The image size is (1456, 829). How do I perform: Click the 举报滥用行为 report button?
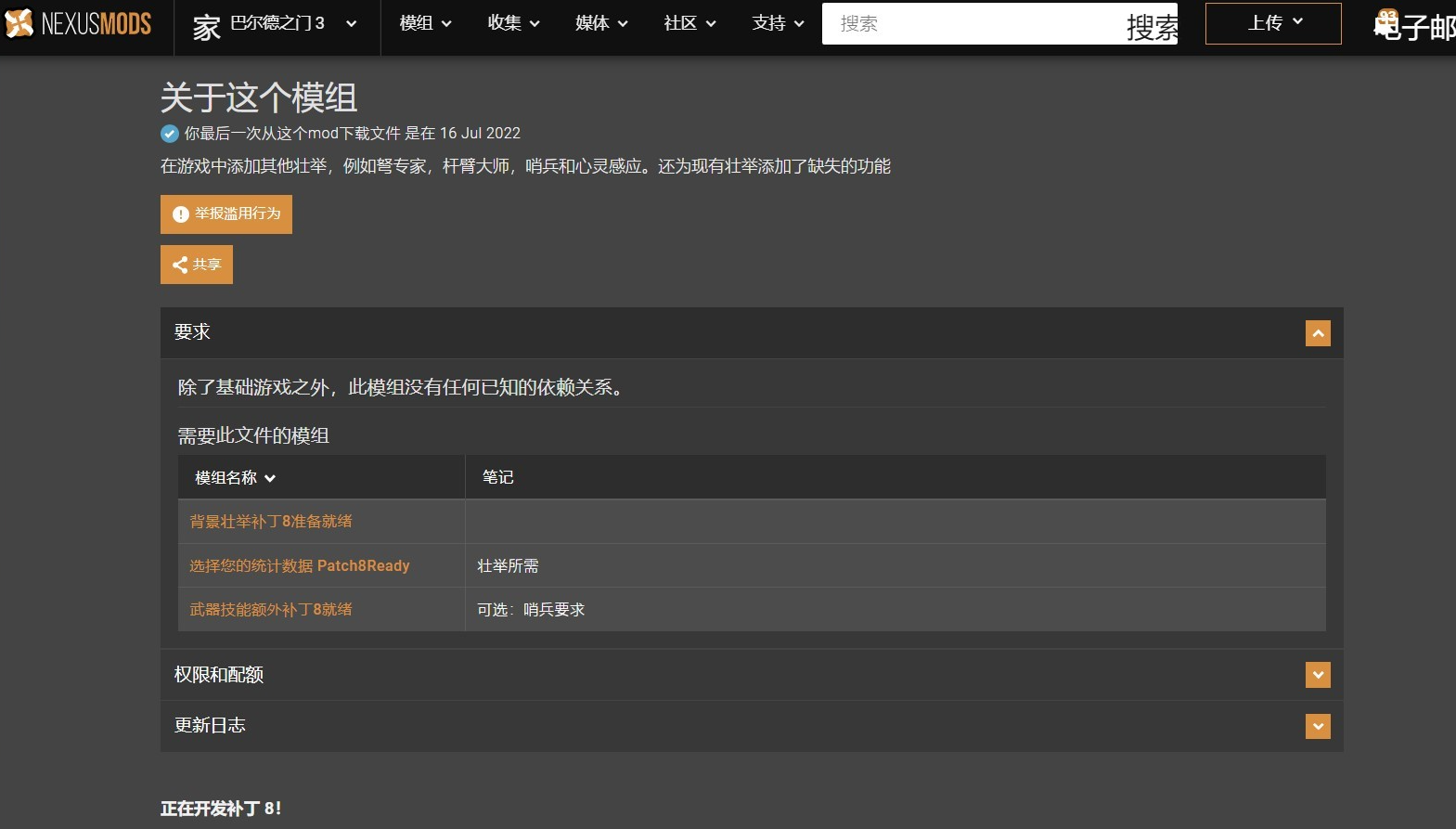pos(226,214)
